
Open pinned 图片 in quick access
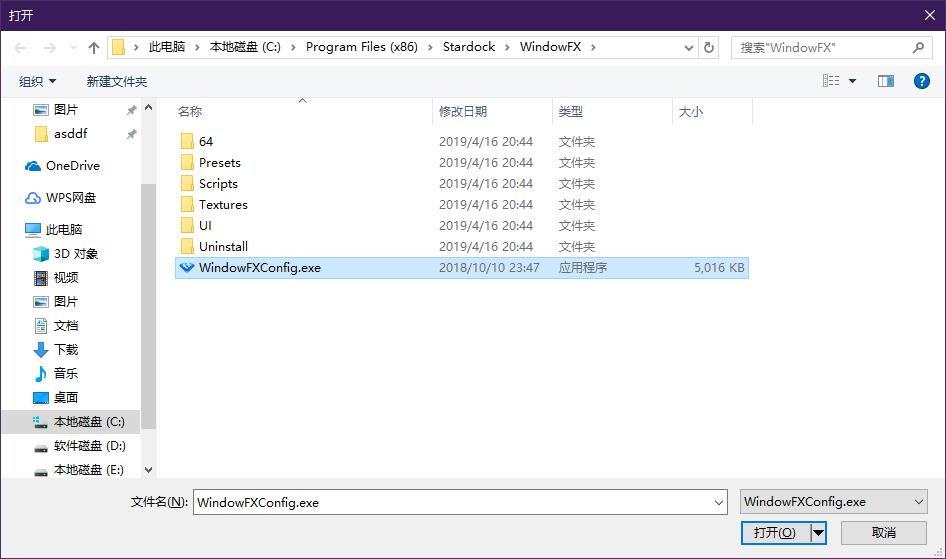[66, 110]
